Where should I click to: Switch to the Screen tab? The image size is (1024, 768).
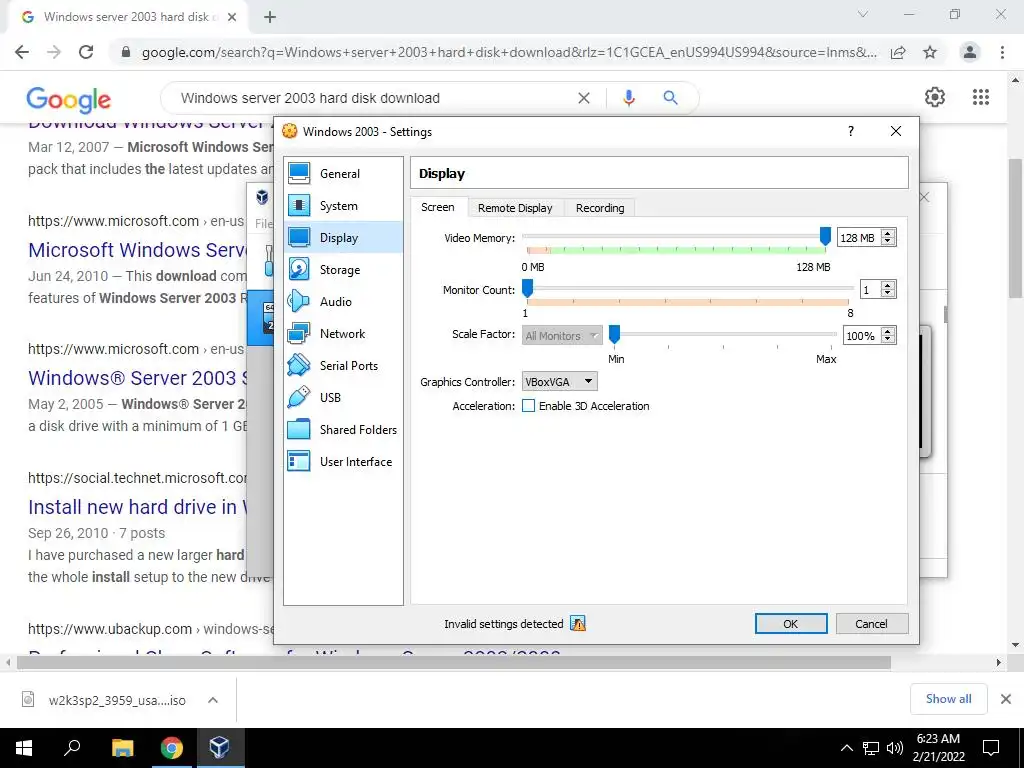coord(438,207)
